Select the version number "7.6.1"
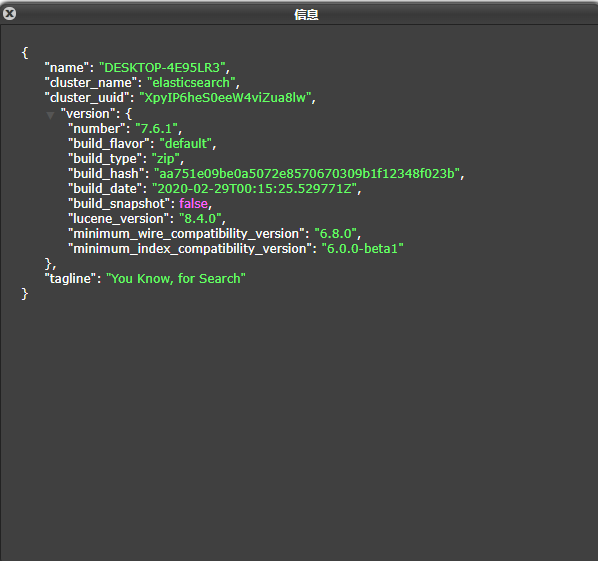This screenshot has width=598, height=561. (x=156, y=129)
